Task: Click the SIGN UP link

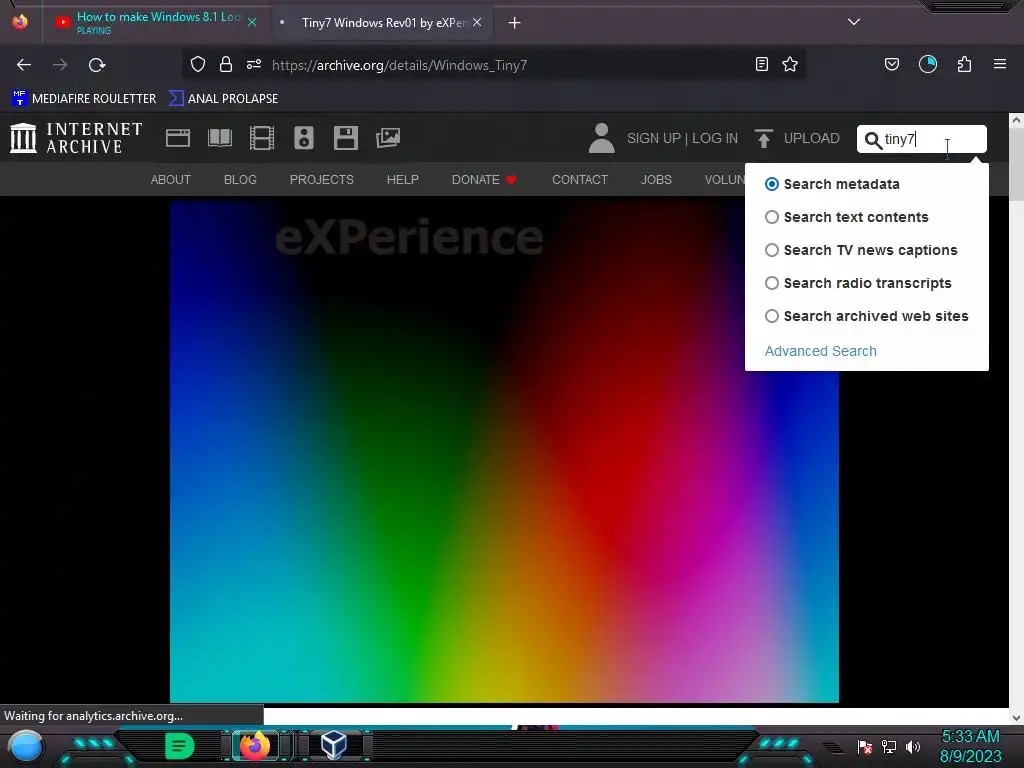Action: 654,138
